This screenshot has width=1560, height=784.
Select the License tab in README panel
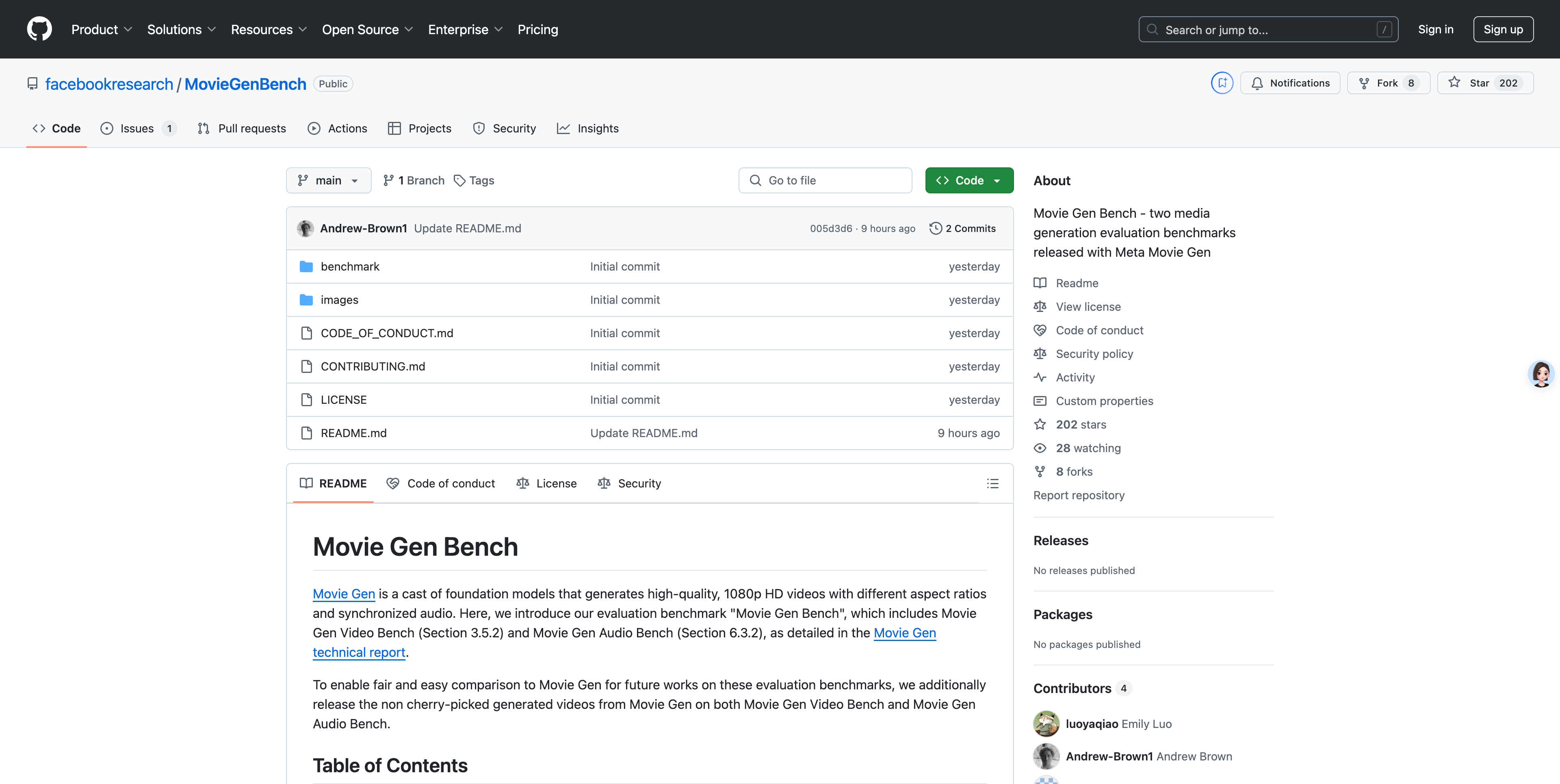pyautogui.click(x=546, y=483)
